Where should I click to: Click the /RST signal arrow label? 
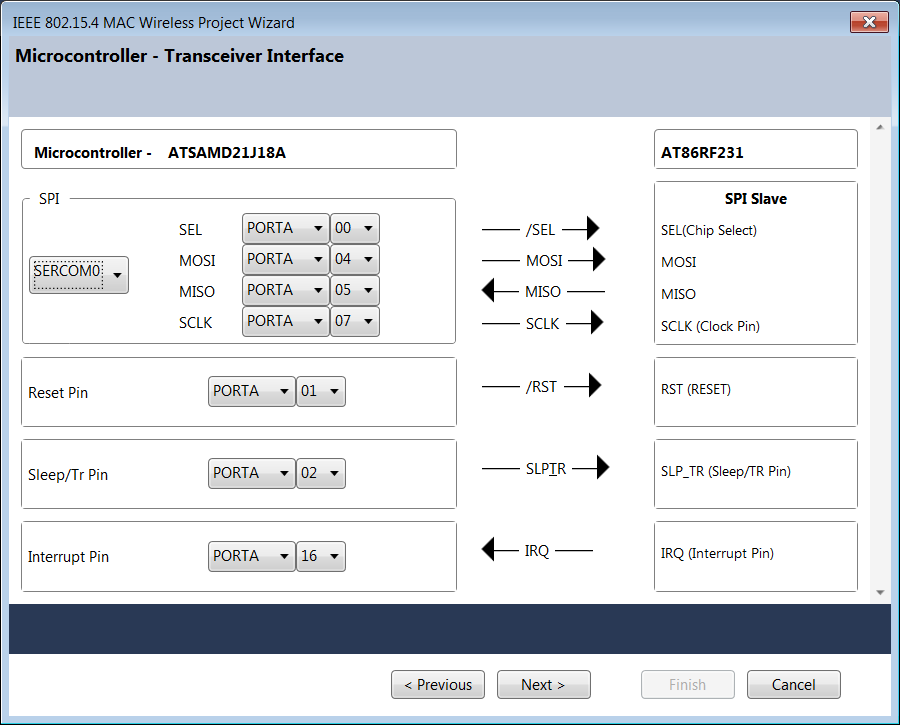tap(541, 387)
